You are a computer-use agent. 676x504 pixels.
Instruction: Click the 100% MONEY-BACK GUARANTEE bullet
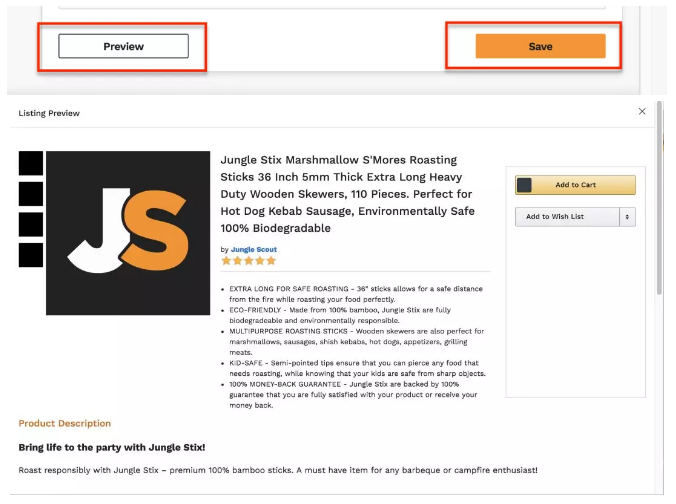(354, 394)
